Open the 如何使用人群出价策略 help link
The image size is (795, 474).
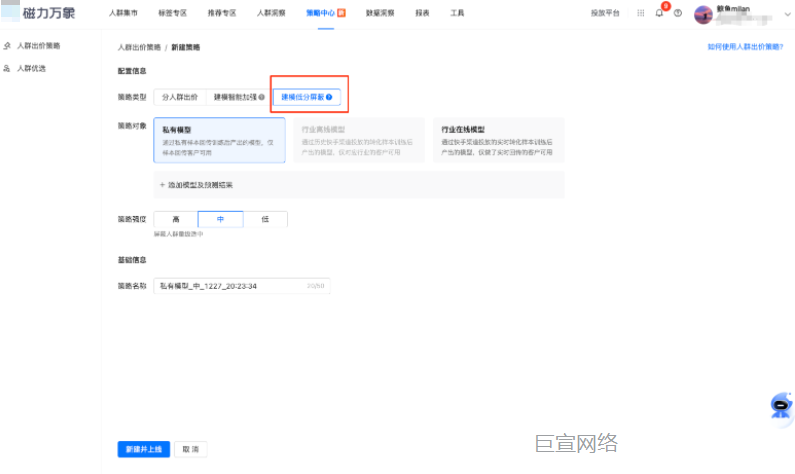(745, 47)
